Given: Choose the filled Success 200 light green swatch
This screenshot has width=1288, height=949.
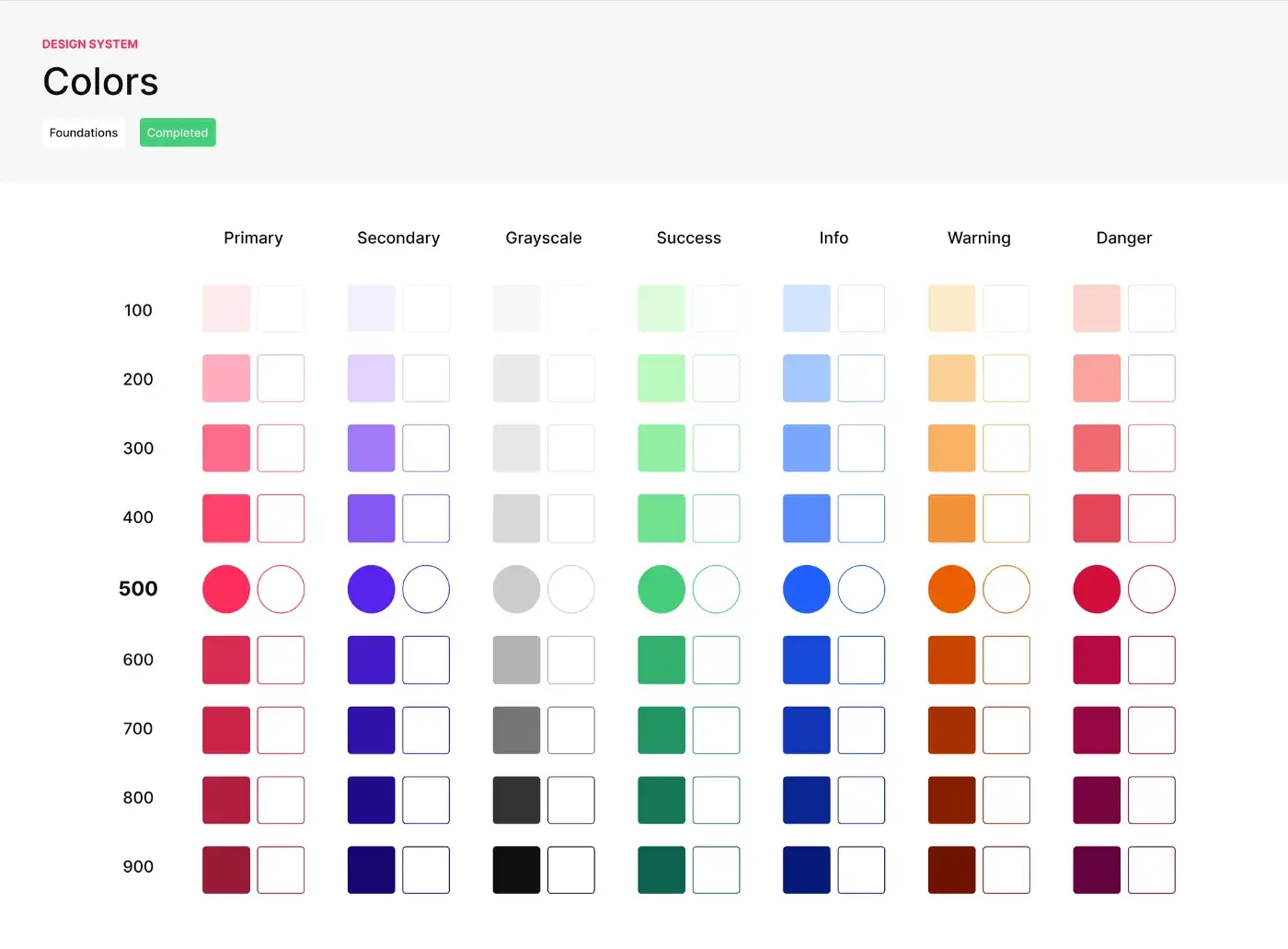Looking at the screenshot, I should click(x=661, y=378).
